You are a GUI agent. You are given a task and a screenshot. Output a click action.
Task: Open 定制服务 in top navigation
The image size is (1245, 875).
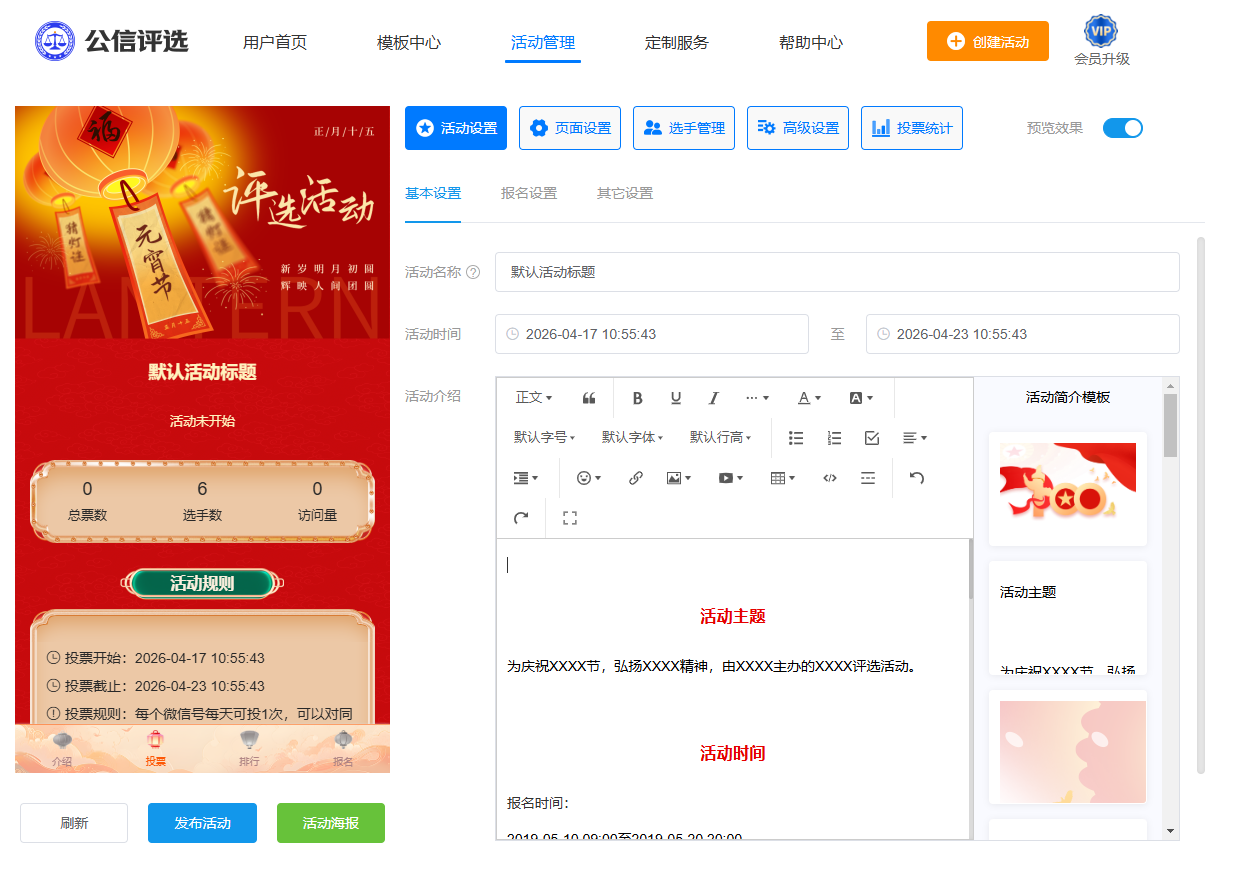(x=677, y=43)
